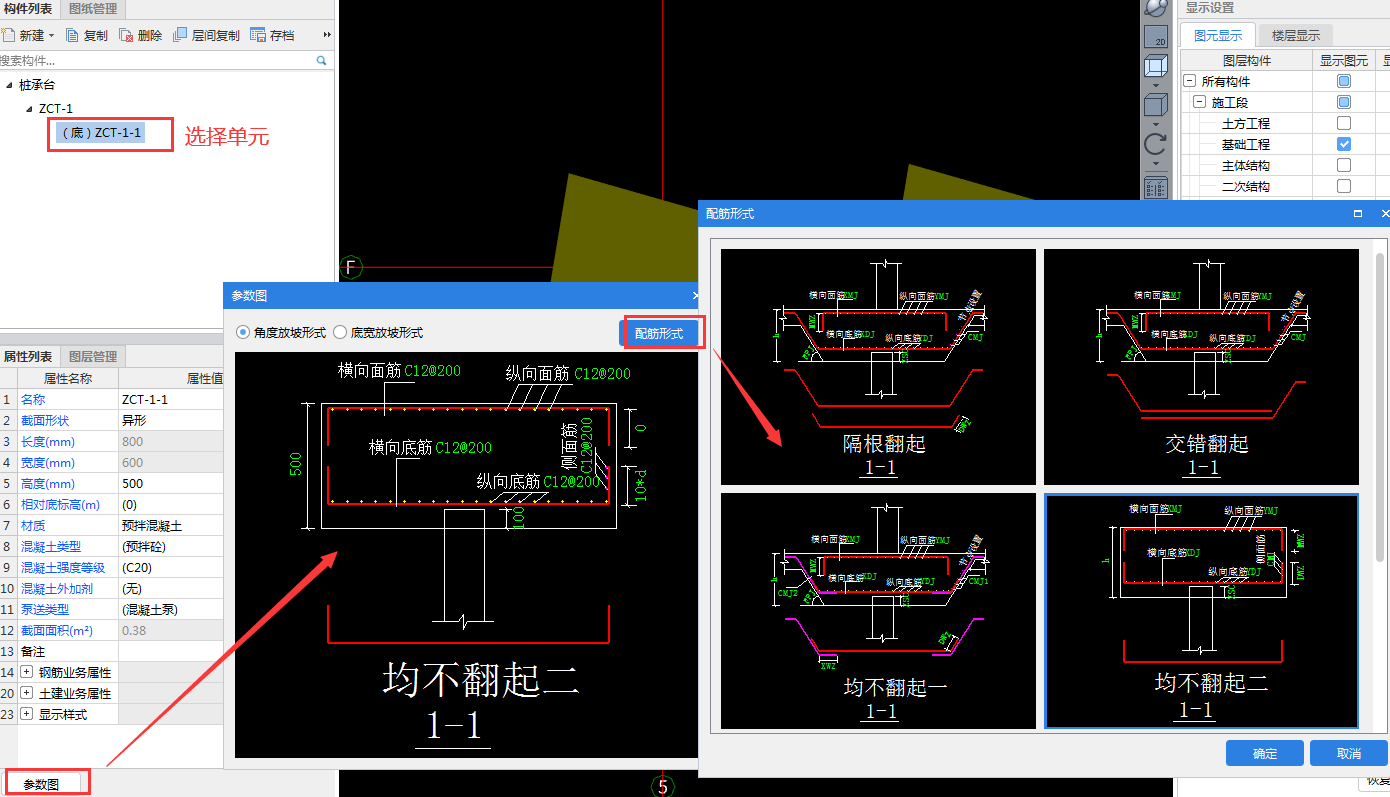Click the 新建 (New) component icon
1390x797 pixels.
(9, 35)
